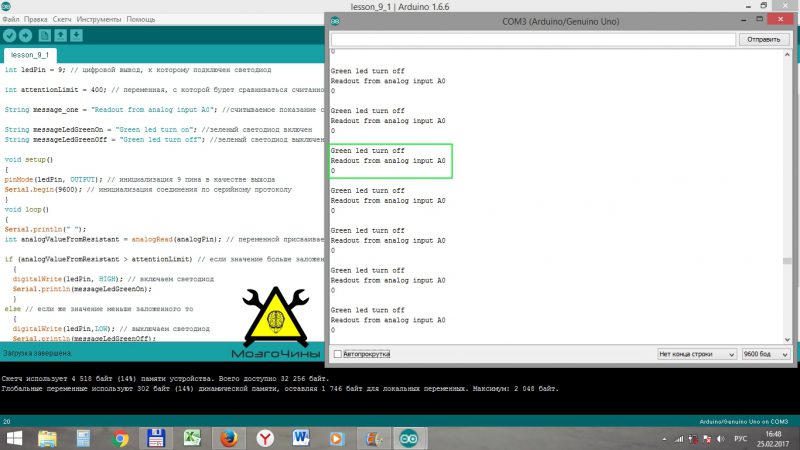800x450 pixels.
Task: Click the 'void loop()' code line
Action: [27, 209]
